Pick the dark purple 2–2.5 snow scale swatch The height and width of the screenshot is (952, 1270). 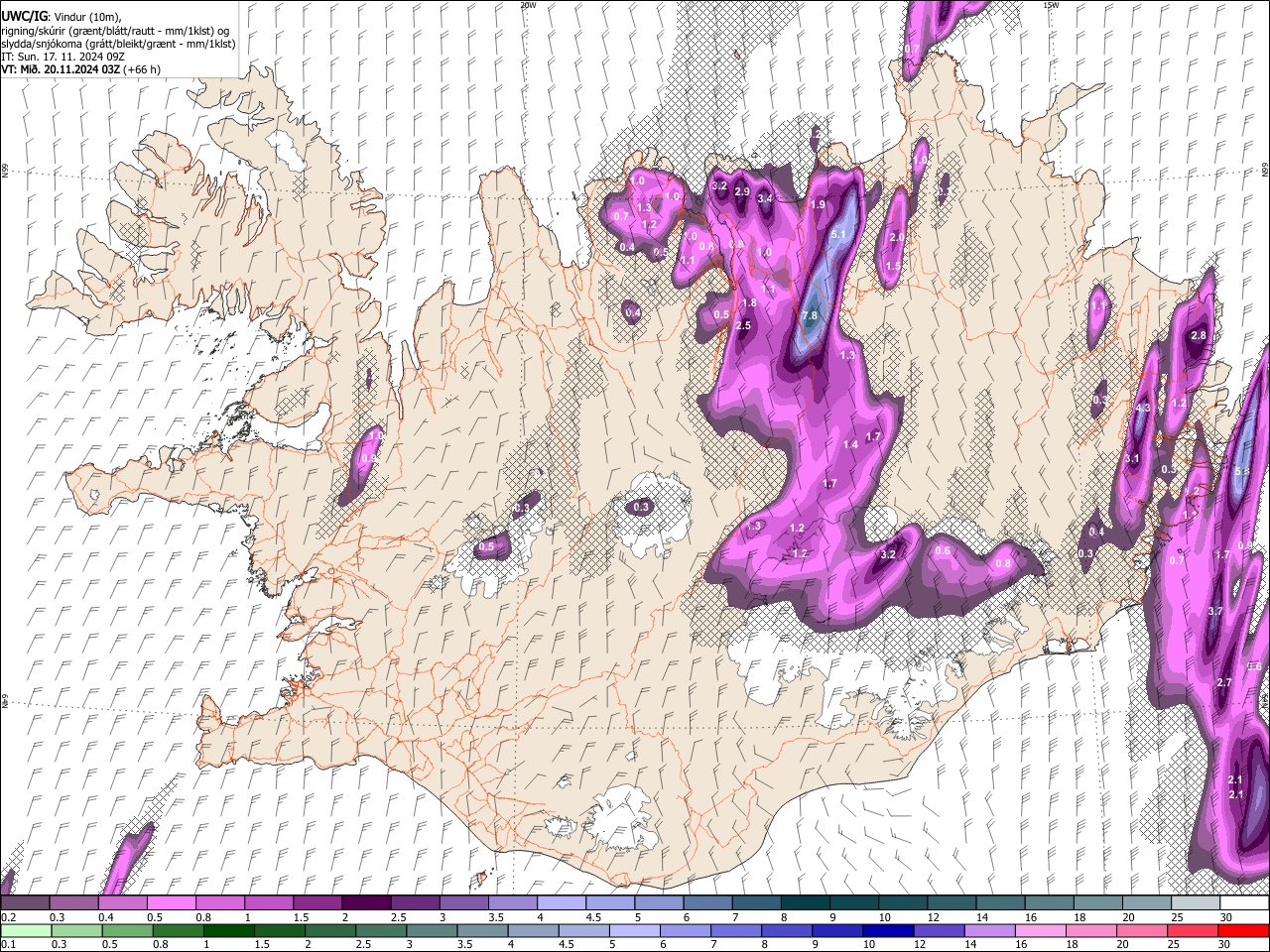366,903
